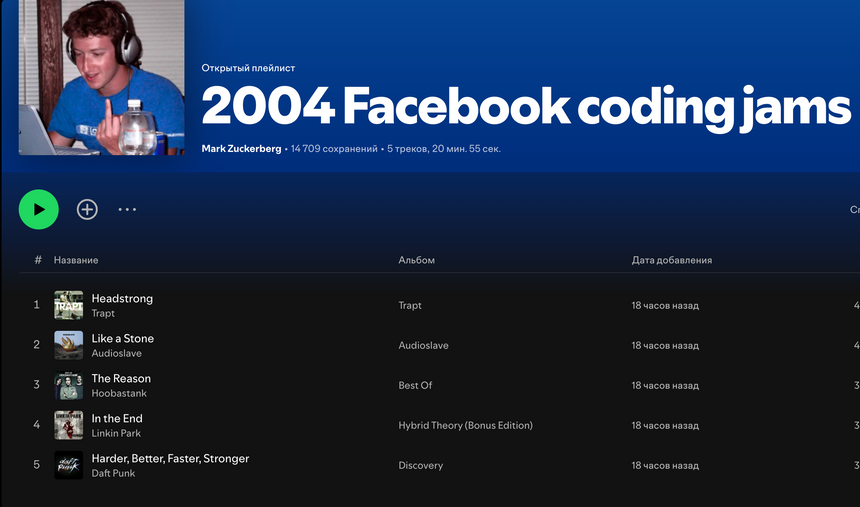Click the Daft Punk Discovery cover thumbnail
The width and height of the screenshot is (860, 507).
(x=69, y=465)
